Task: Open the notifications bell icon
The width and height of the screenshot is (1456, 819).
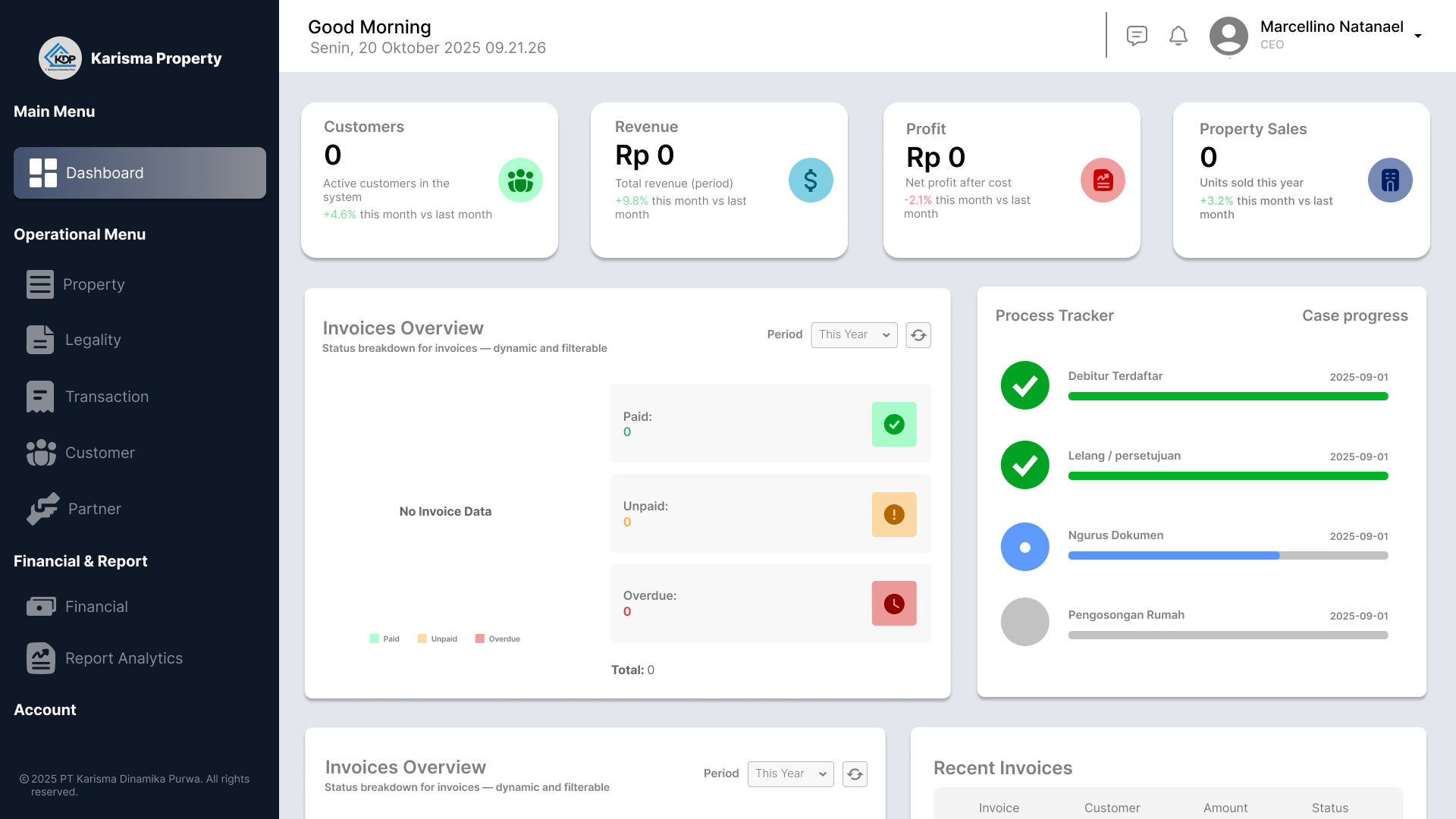Action: click(1178, 36)
